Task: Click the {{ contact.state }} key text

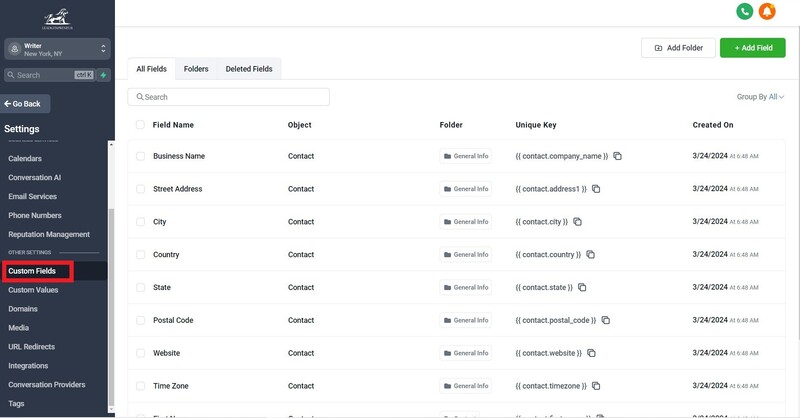Action: 544,287
